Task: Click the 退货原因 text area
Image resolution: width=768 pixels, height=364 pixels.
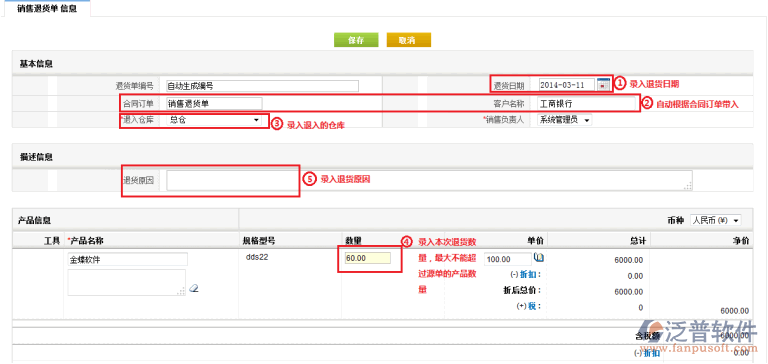Action: 429,180
